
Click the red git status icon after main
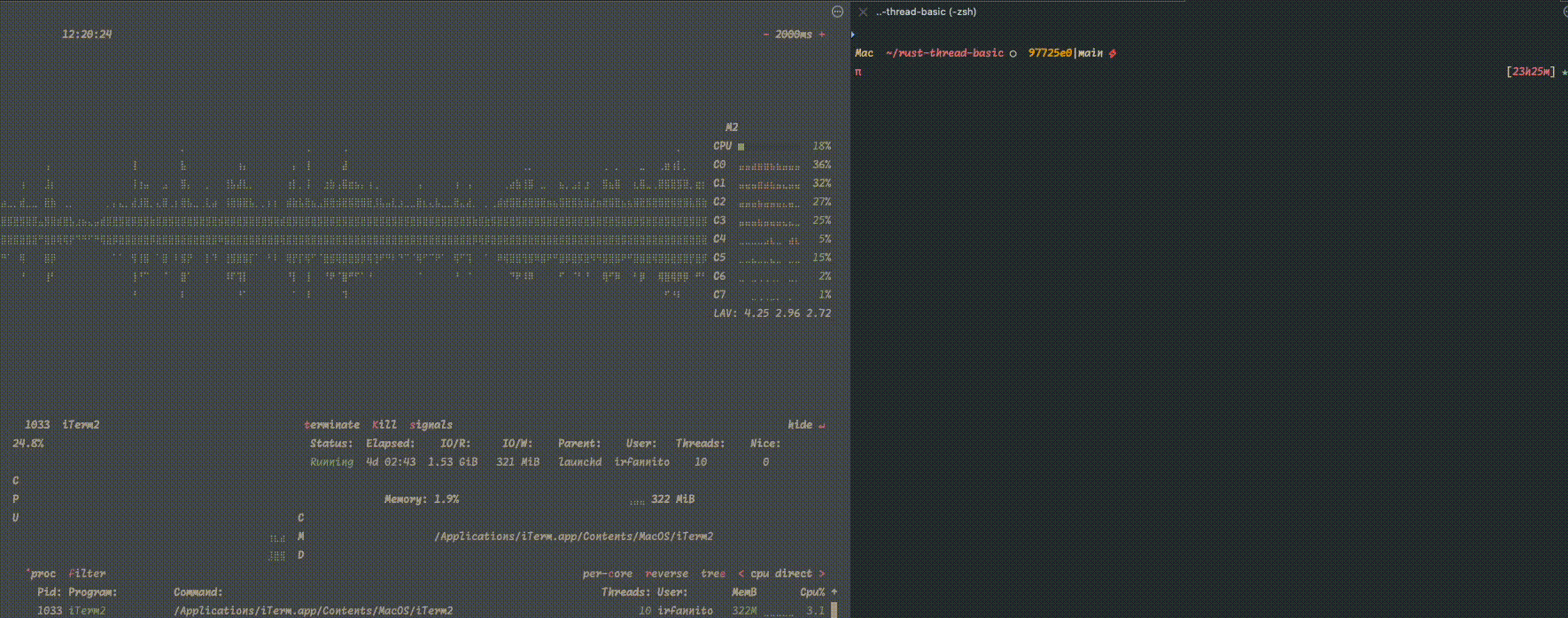[x=1113, y=53]
